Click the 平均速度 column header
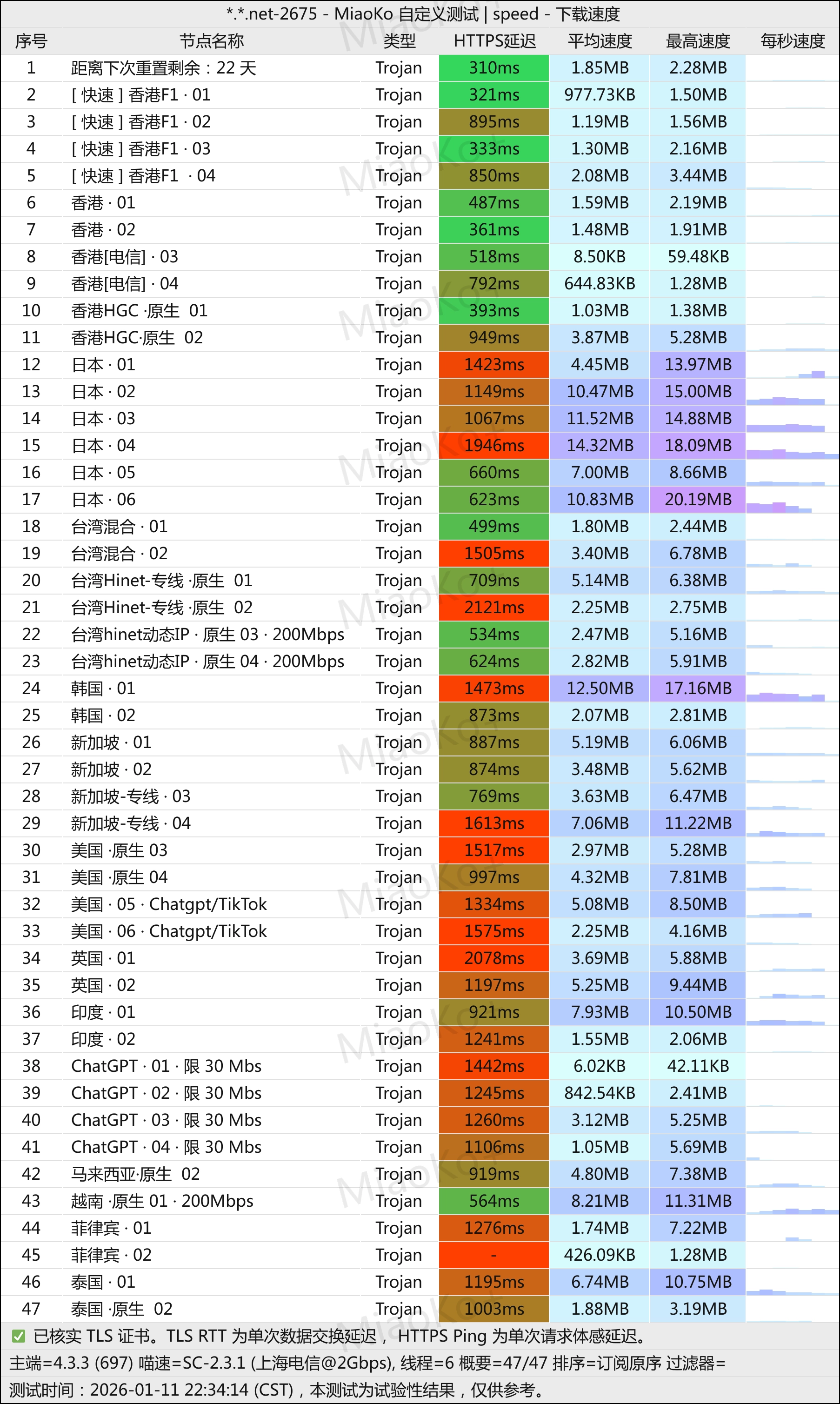 click(x=600, y=41)
